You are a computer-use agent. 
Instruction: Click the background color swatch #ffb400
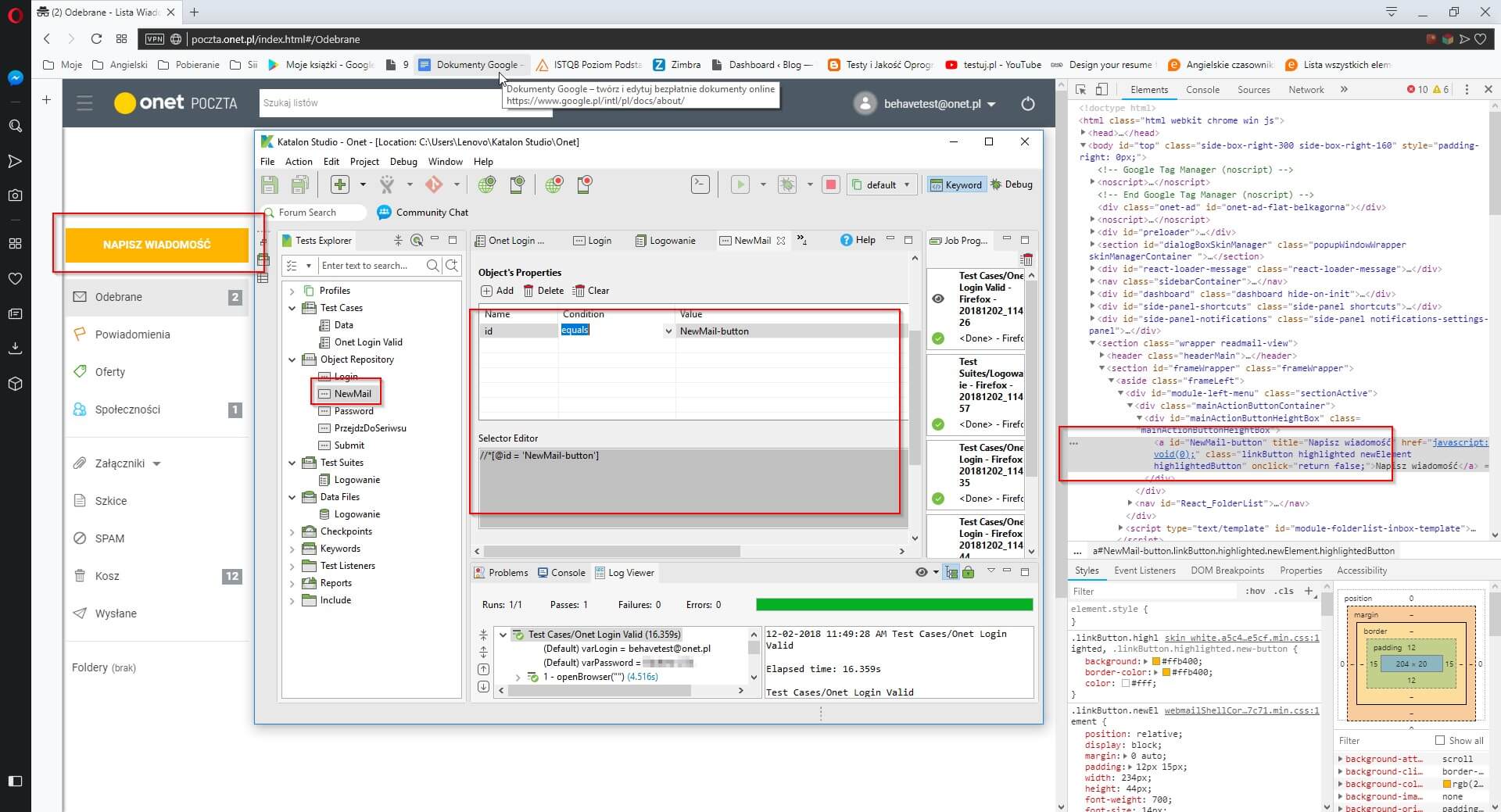1156,661
